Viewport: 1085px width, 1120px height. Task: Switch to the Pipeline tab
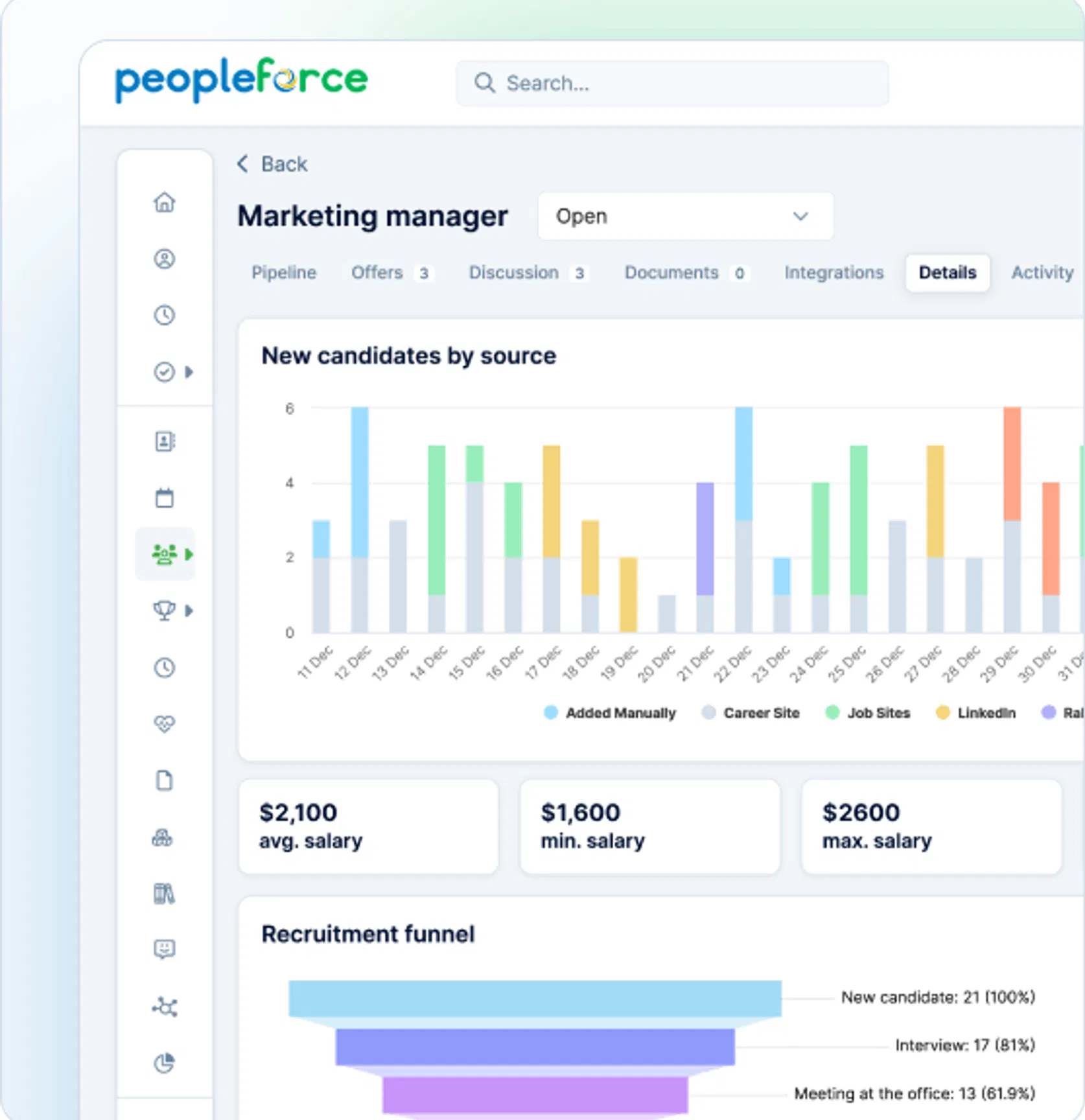tap(284, 273)
